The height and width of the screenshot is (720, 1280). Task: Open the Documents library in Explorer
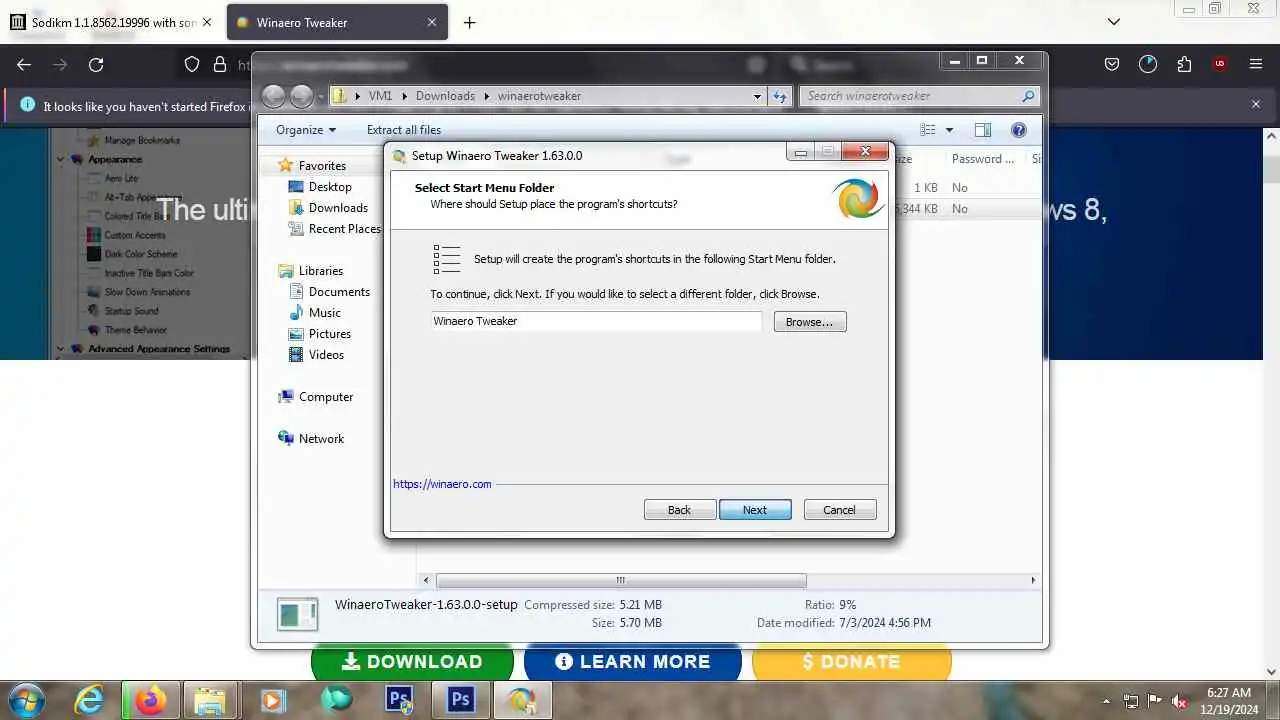click(x=339, y=292)
